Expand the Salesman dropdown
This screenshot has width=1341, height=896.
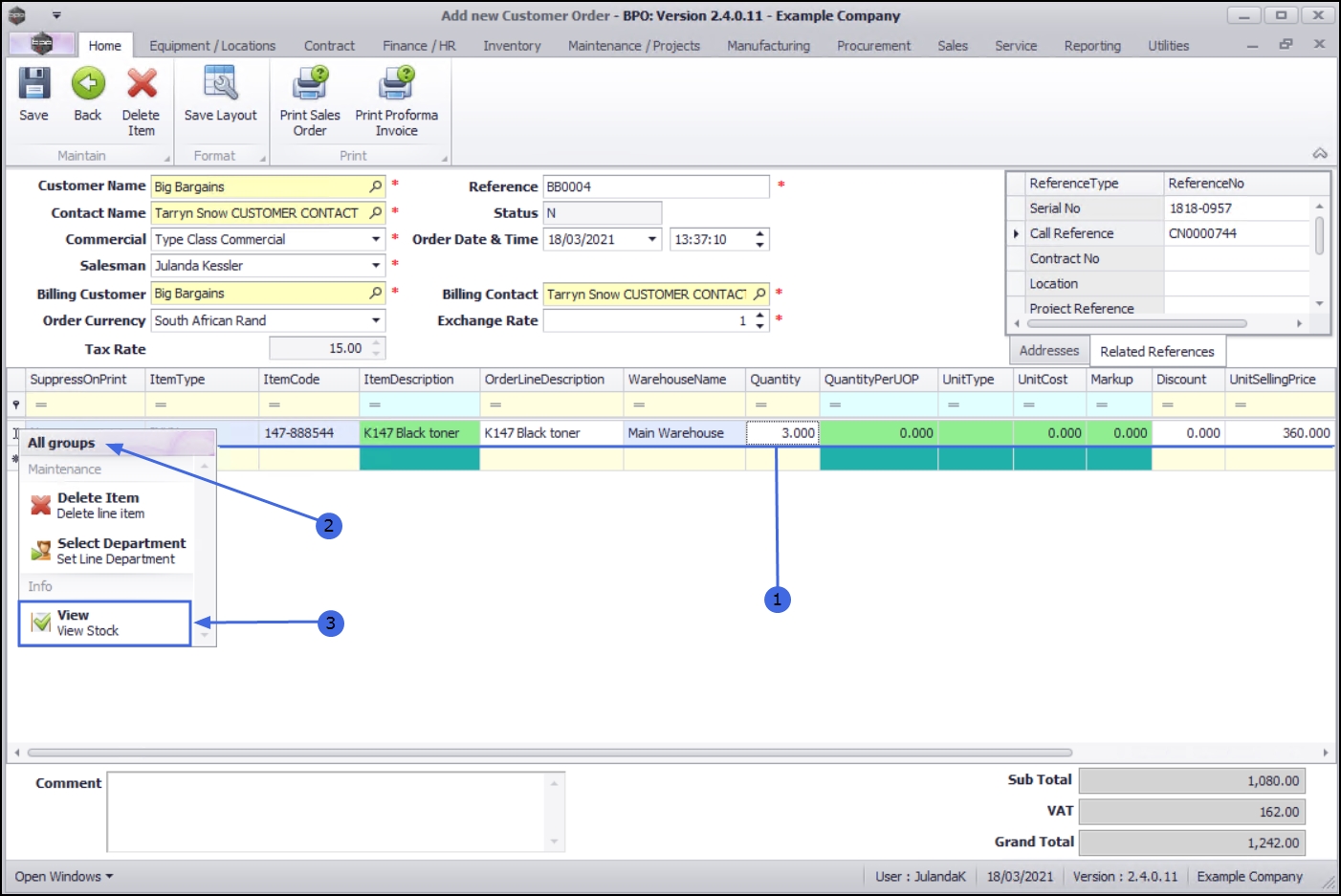[x=376, y=266]
